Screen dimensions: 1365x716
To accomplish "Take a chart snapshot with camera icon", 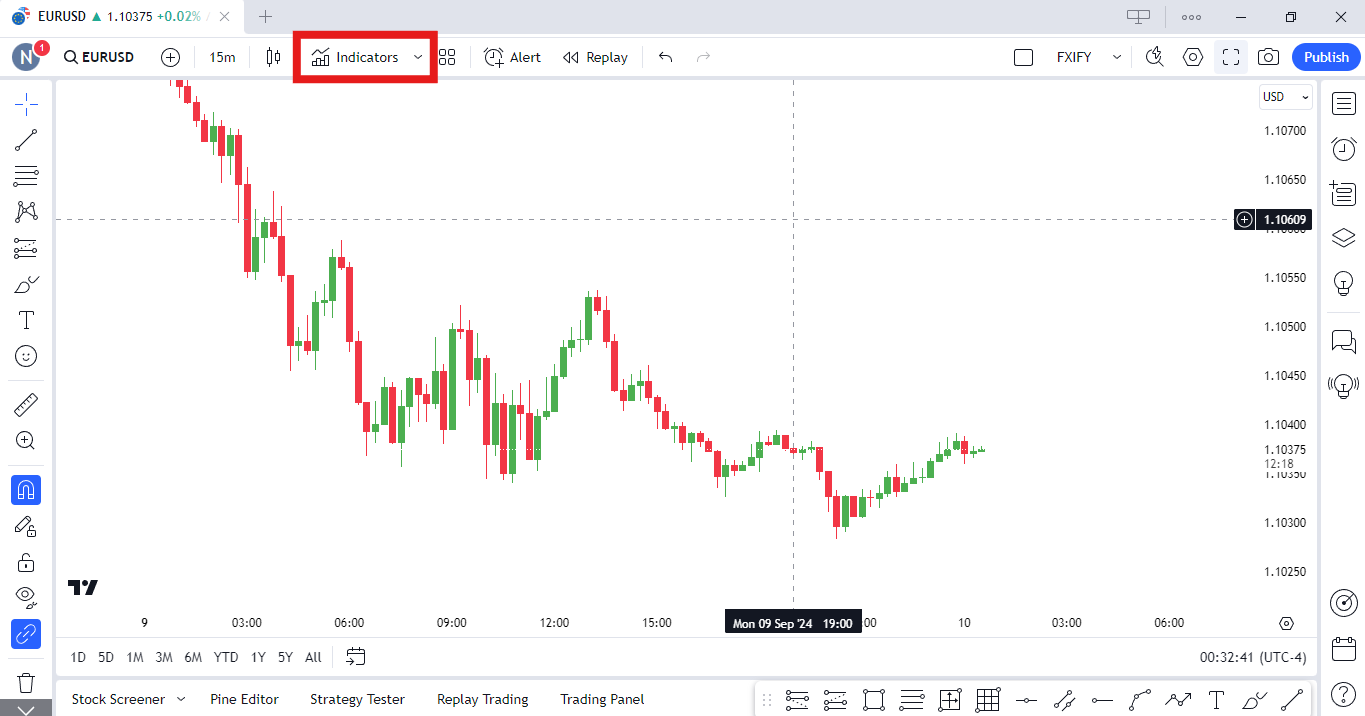I will click(1268, 57).
